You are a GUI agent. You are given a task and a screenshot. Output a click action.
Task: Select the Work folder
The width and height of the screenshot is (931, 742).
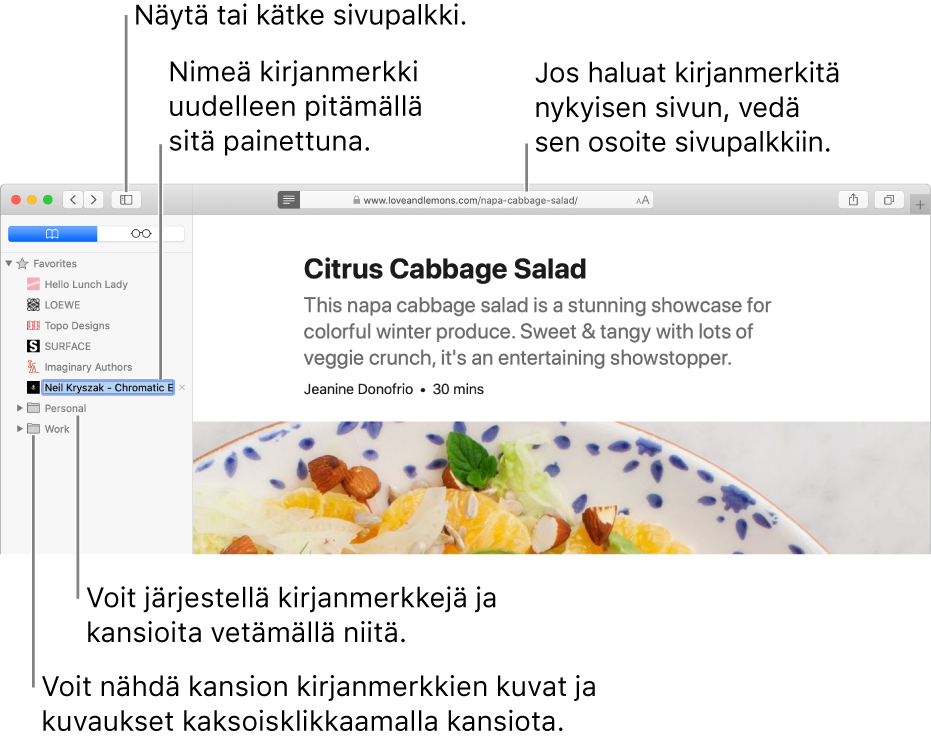pyautogui.click(x=57, y=429)
